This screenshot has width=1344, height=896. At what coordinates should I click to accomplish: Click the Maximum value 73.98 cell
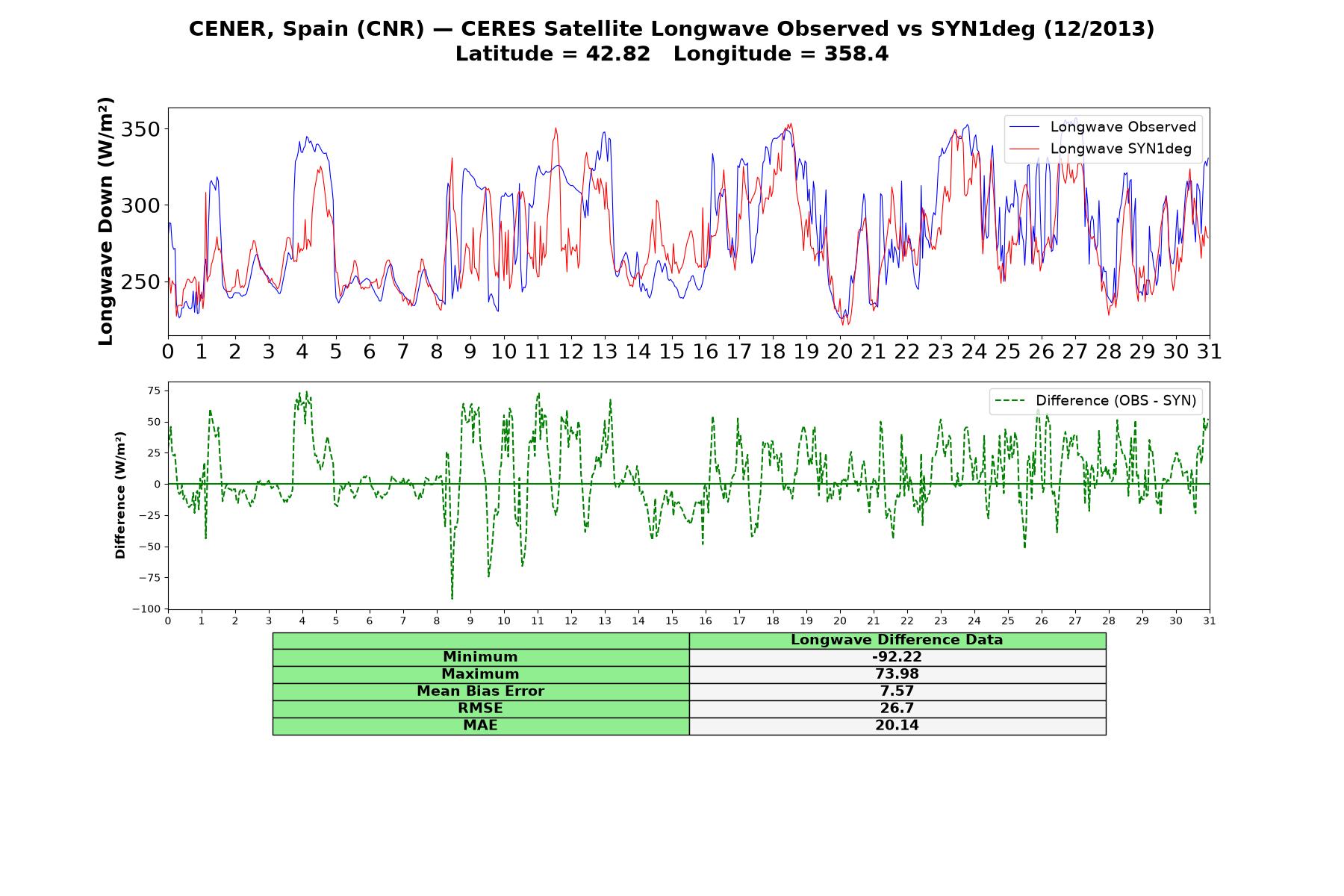point(897,674)
